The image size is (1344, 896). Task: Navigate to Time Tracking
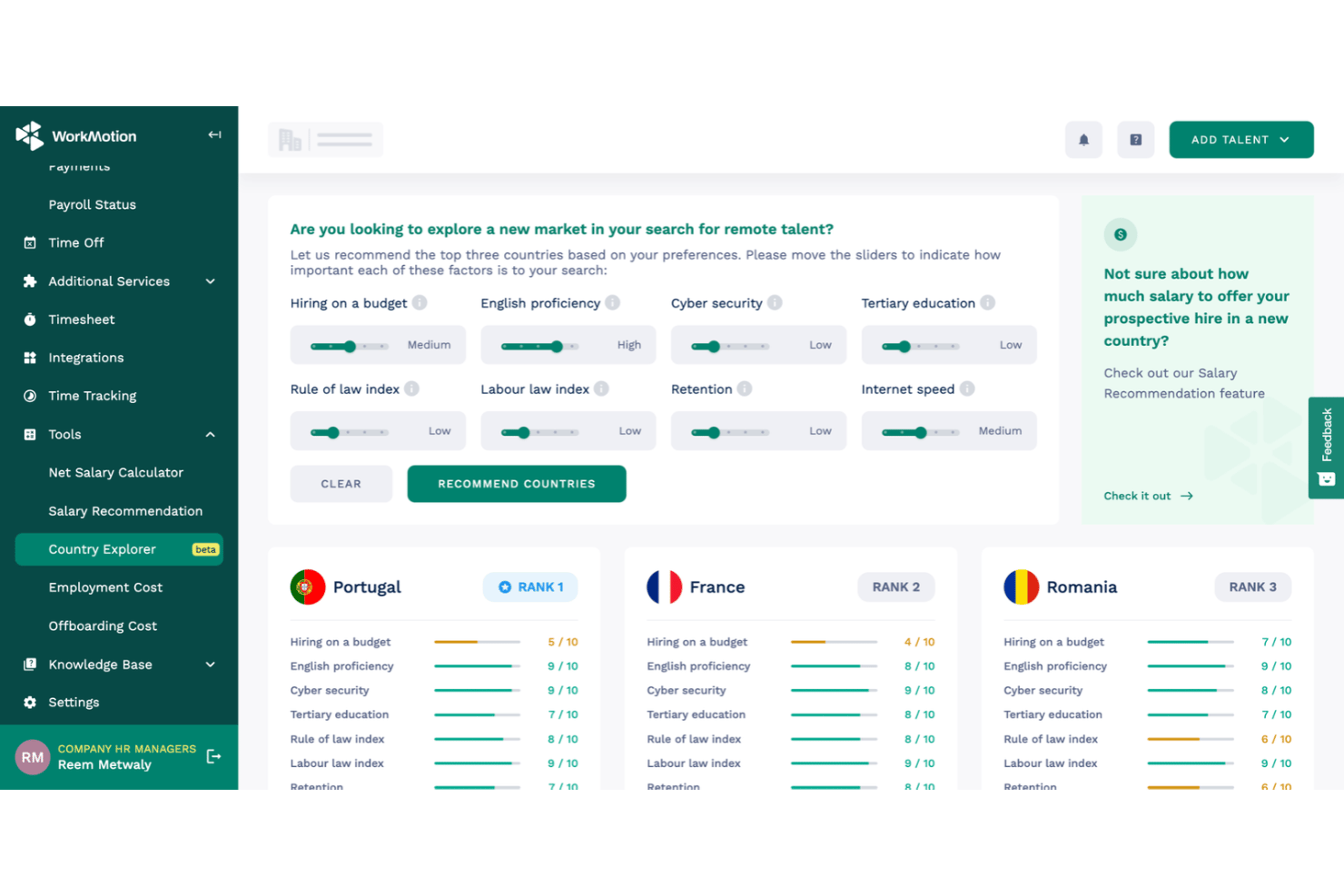(x=93, y=396)
